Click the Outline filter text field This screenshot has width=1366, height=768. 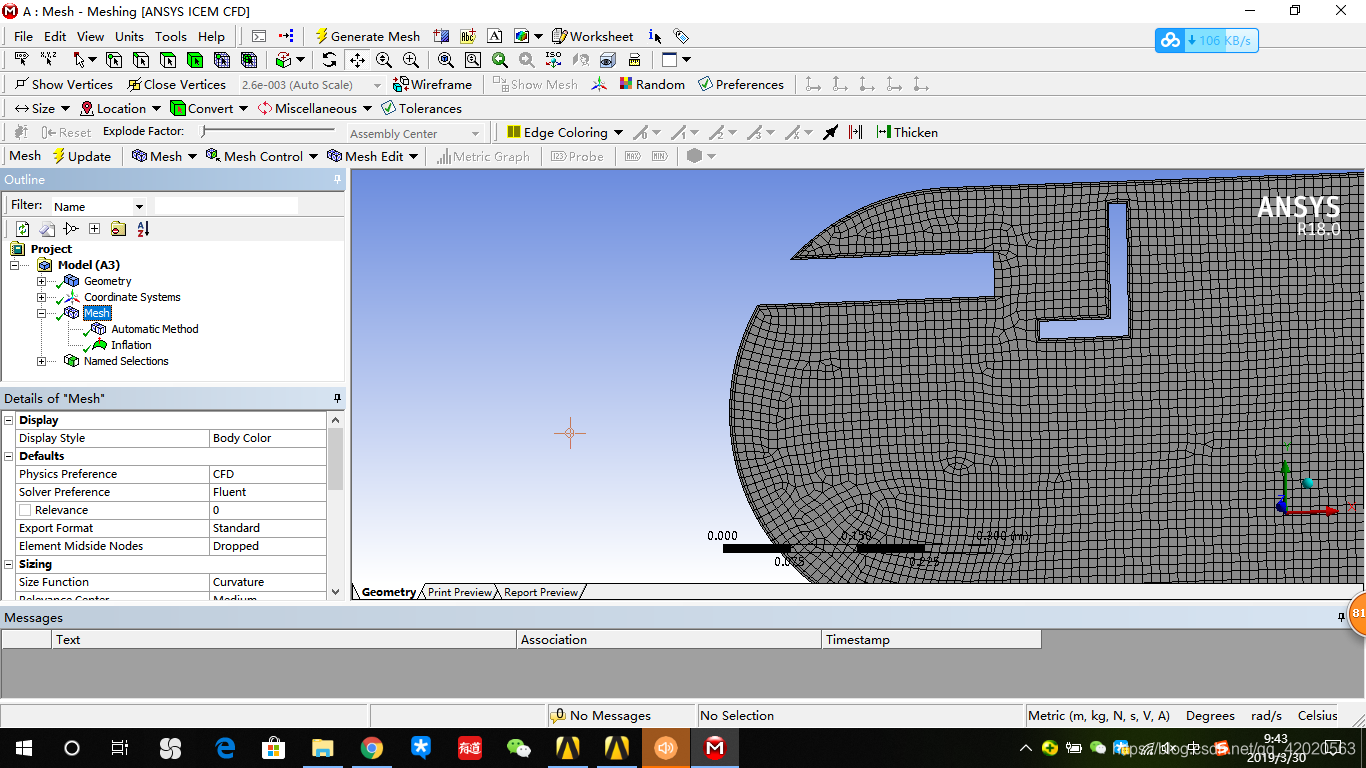226,205
